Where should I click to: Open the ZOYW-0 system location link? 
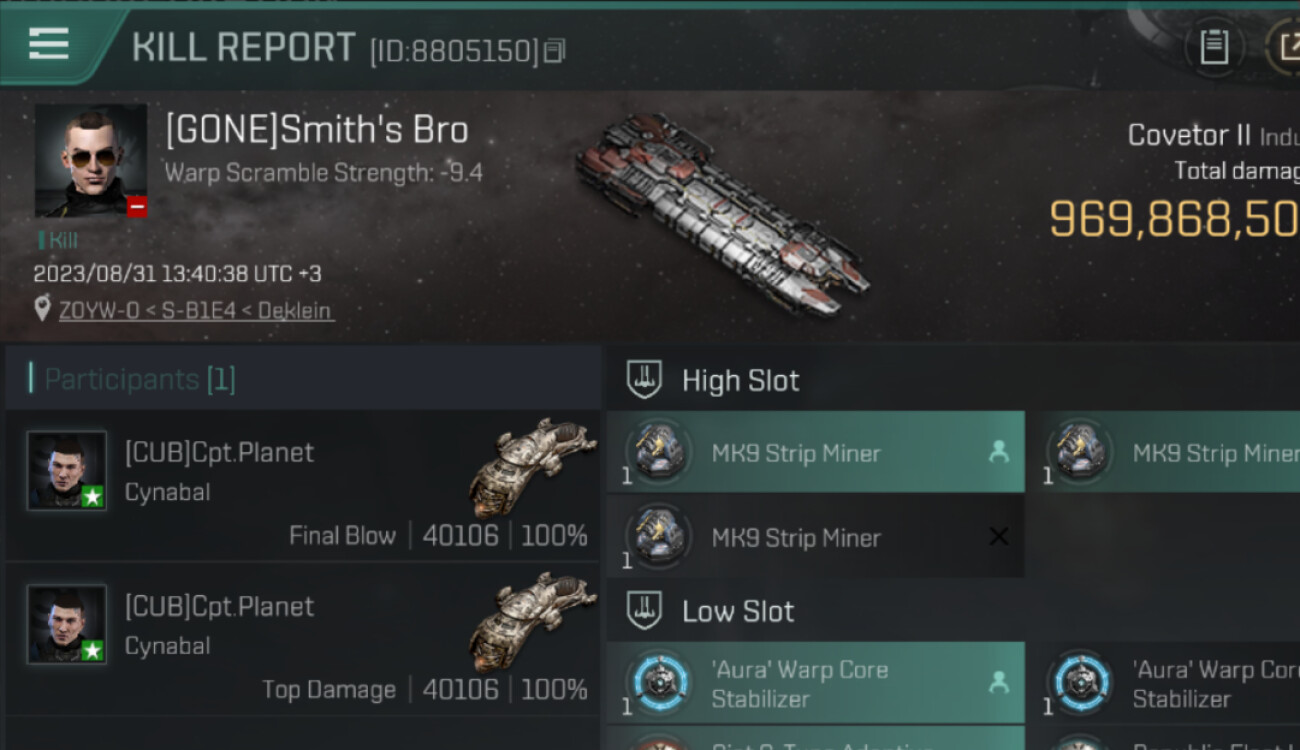(x=195, y=311)
